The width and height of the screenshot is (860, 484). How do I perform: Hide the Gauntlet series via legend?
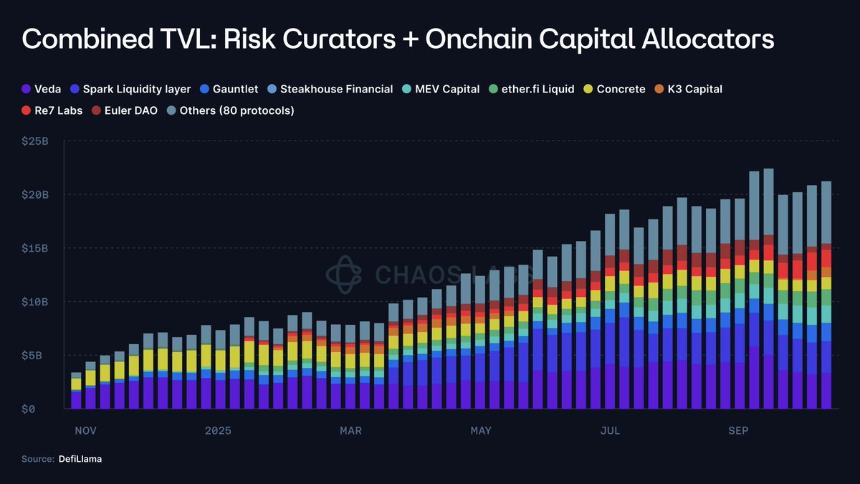pyautogui.click(x=229, y=89)
